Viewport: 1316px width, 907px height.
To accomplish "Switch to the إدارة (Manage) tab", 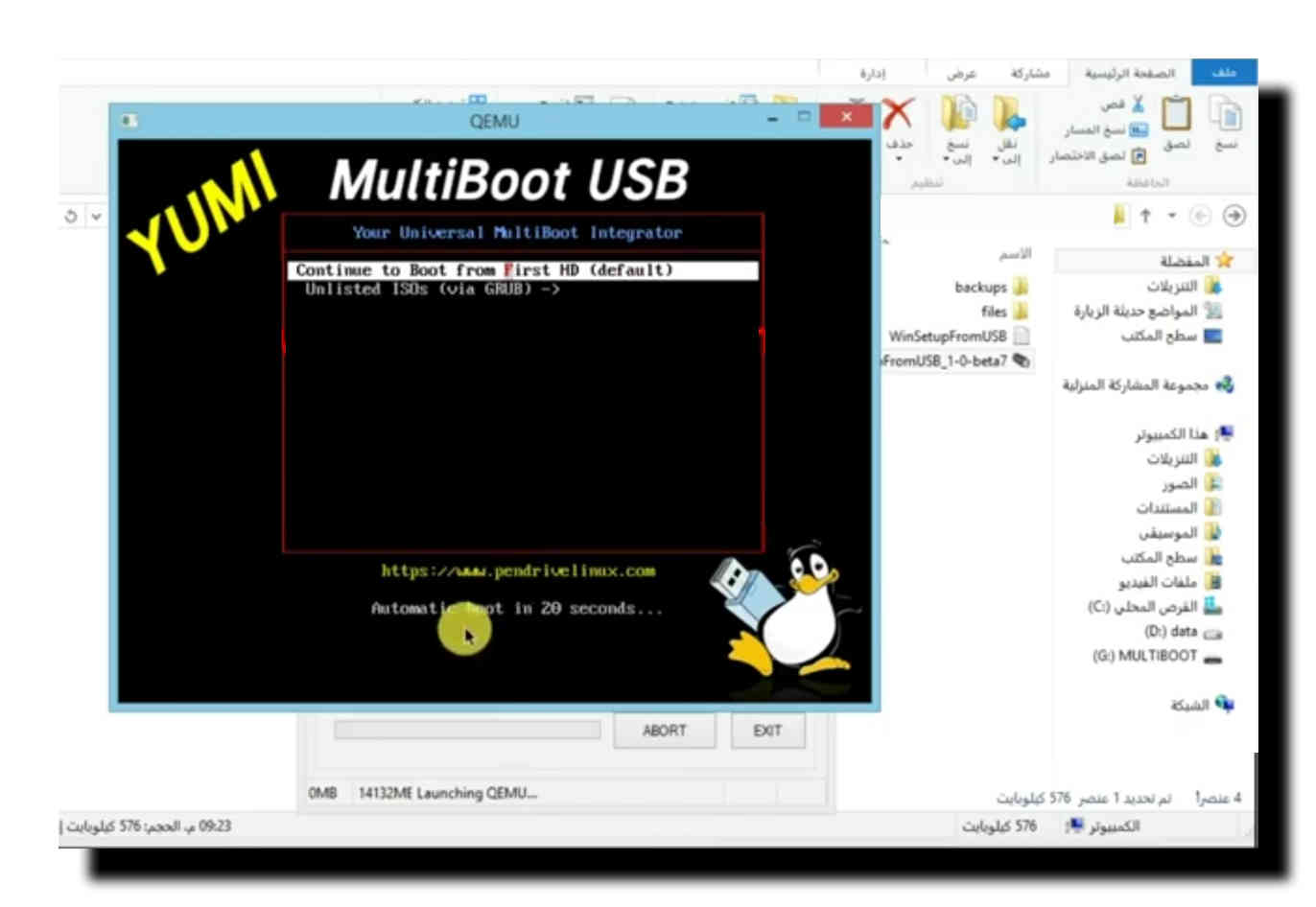I will [872, 74].
